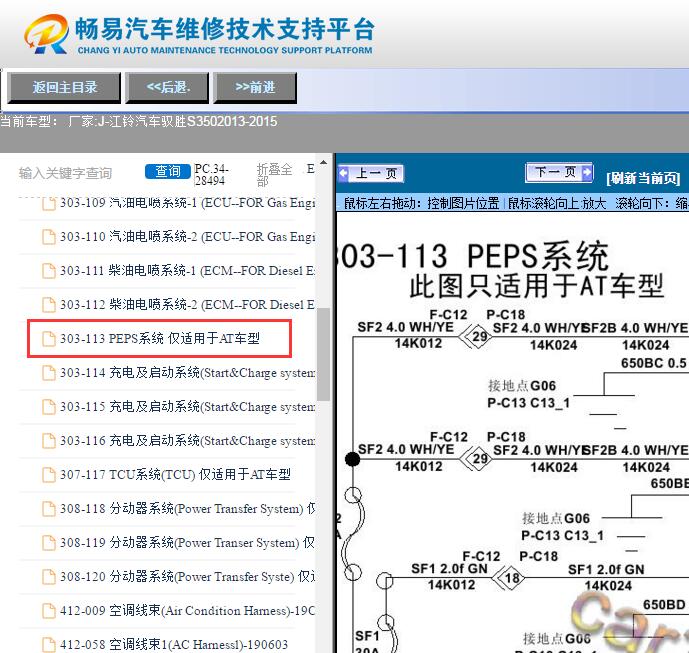Click document icon beside 303-114 entry

pyautogui.click(x=49, y=373)
